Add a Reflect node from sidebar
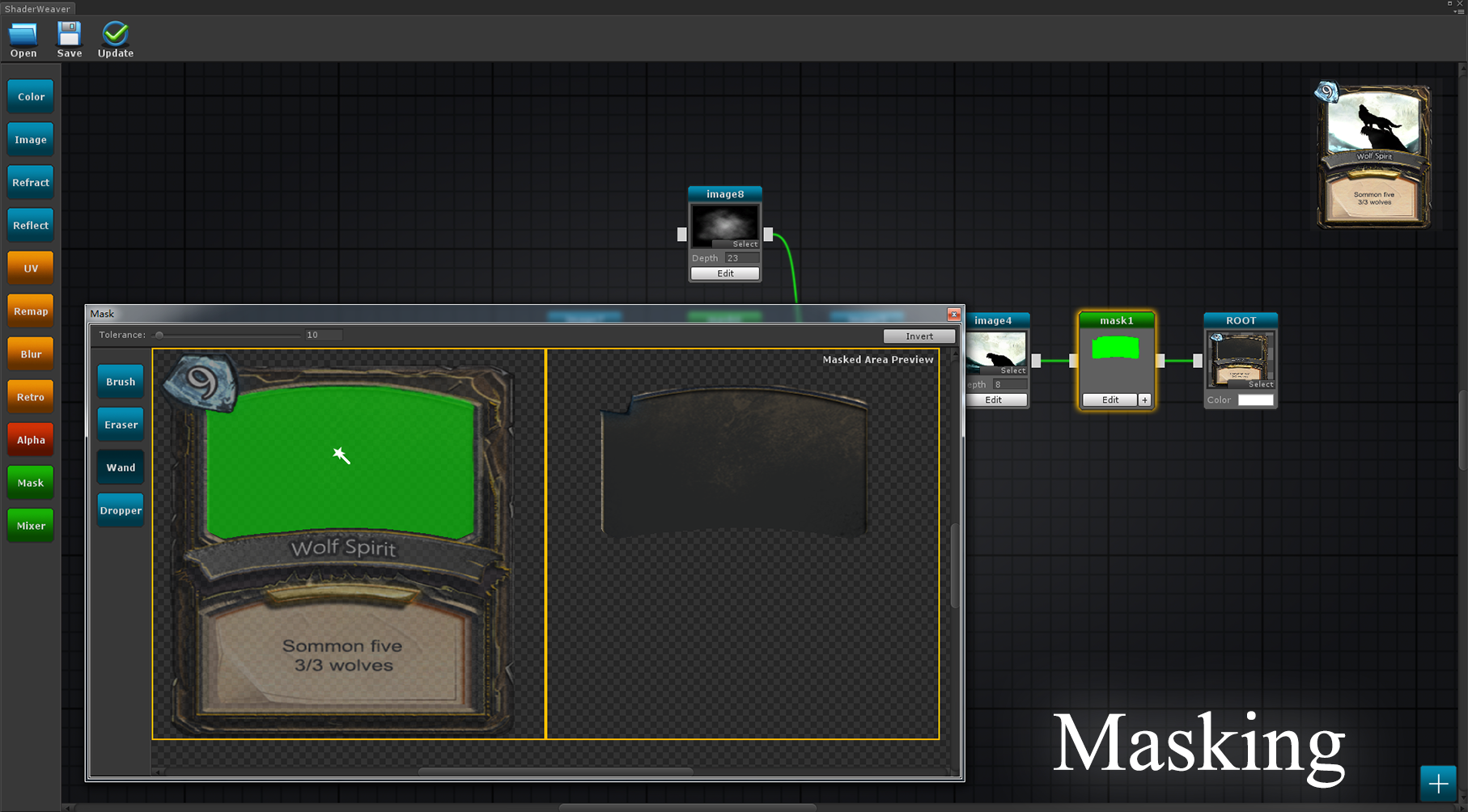1468x812 pixels. pos(31,225)
